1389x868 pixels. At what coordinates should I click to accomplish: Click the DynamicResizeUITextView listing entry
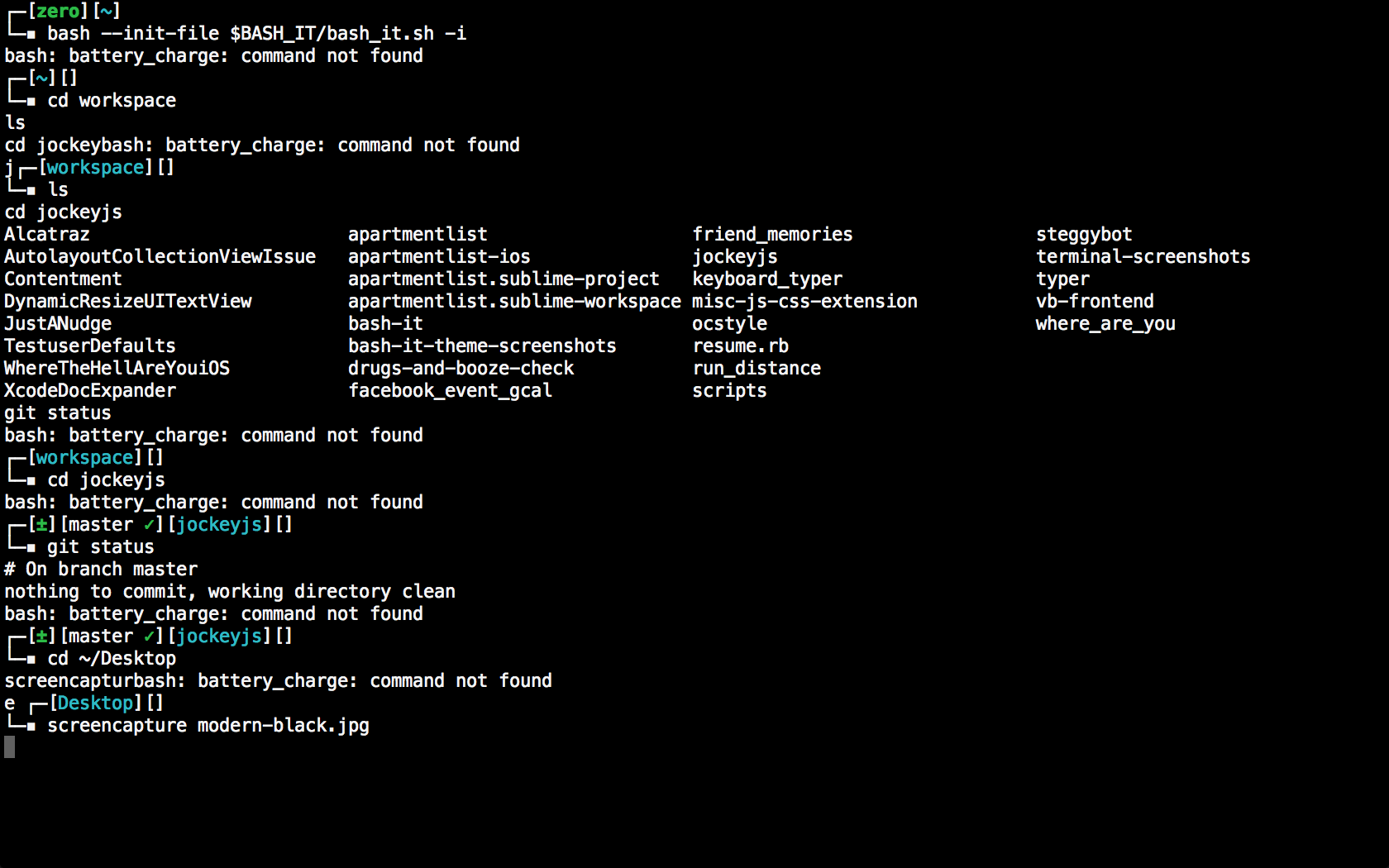click(x=128, y=302)
